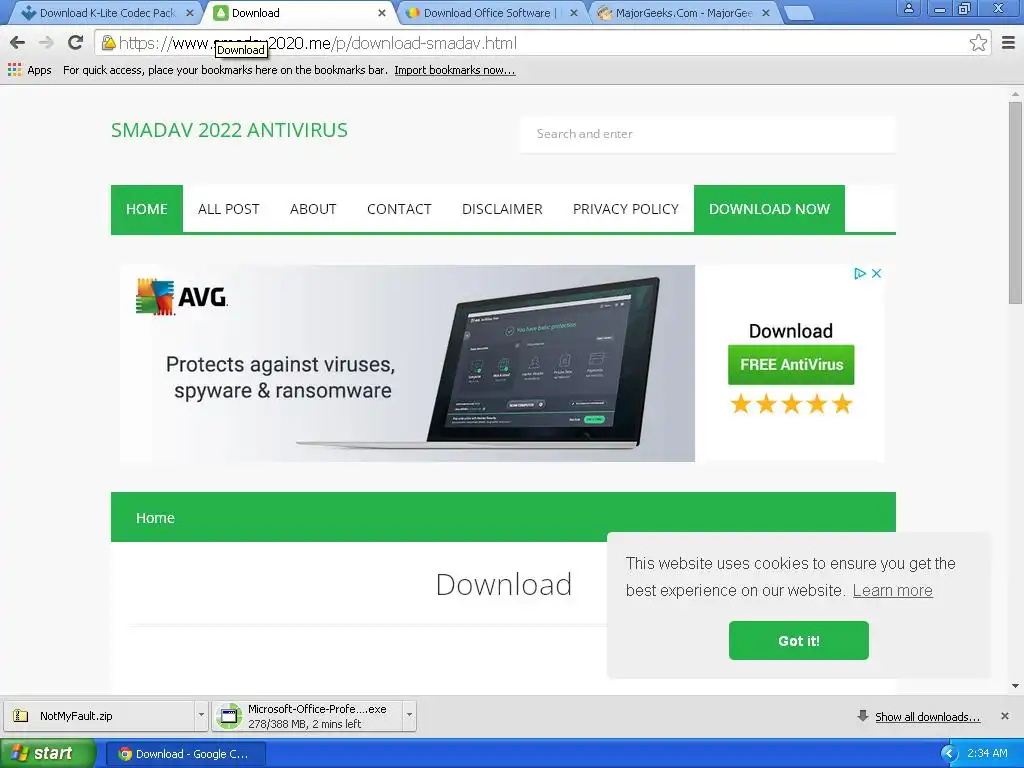Close the active Download tab

click(381, 13)
